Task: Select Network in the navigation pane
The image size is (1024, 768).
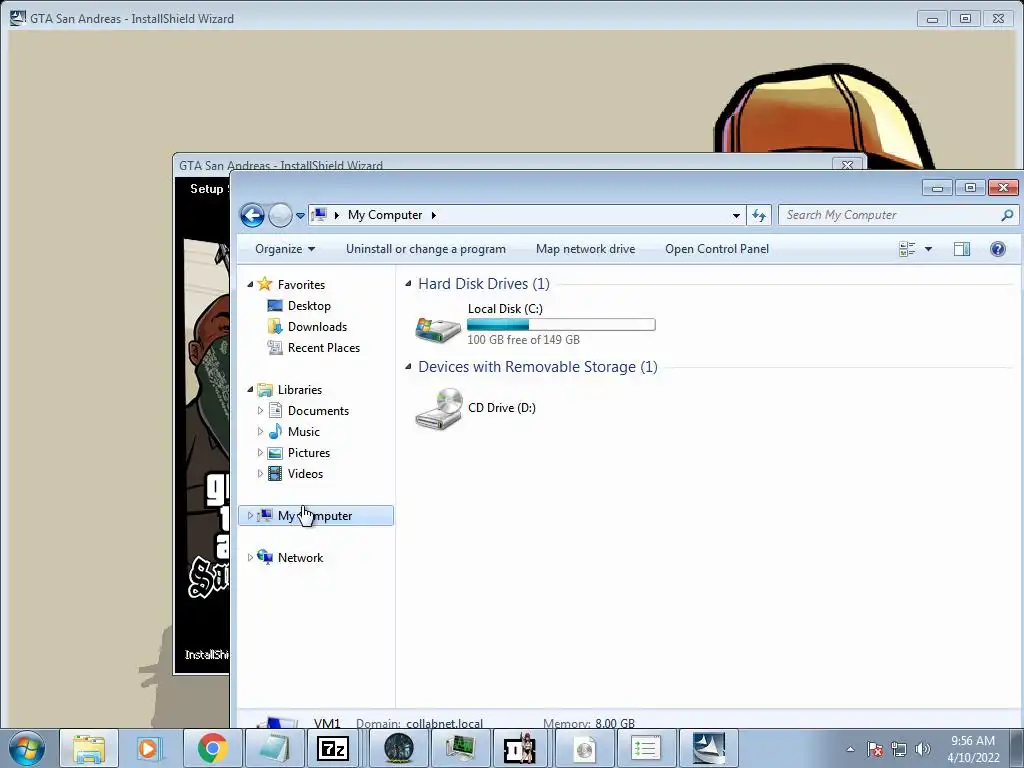Action: tap(300, 558)
